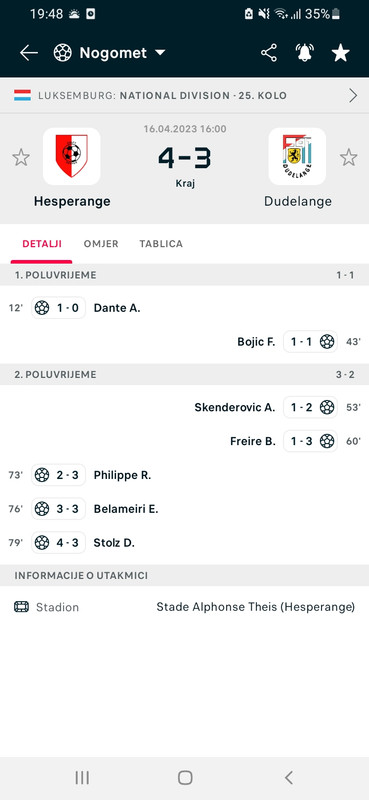Tap the Android home button
369x800 pixels.
tap(185, 778)
